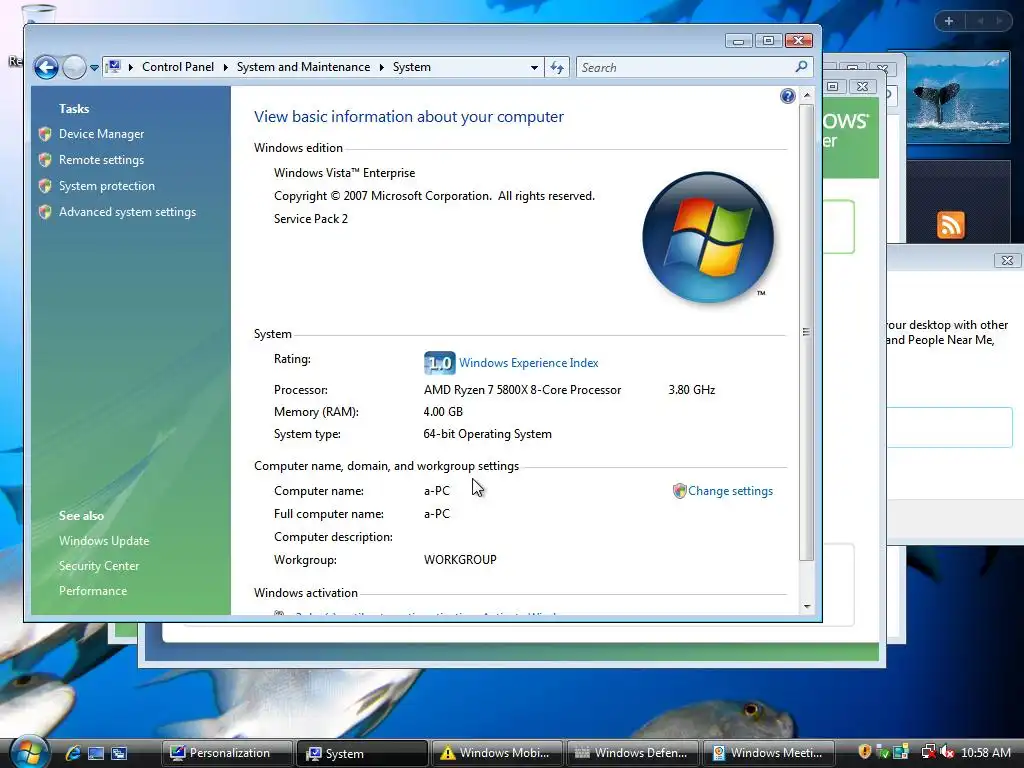Click the whale slideshow gadget picture
Viewport: 1024px width, 768px height.
click(x=957, y=99)
